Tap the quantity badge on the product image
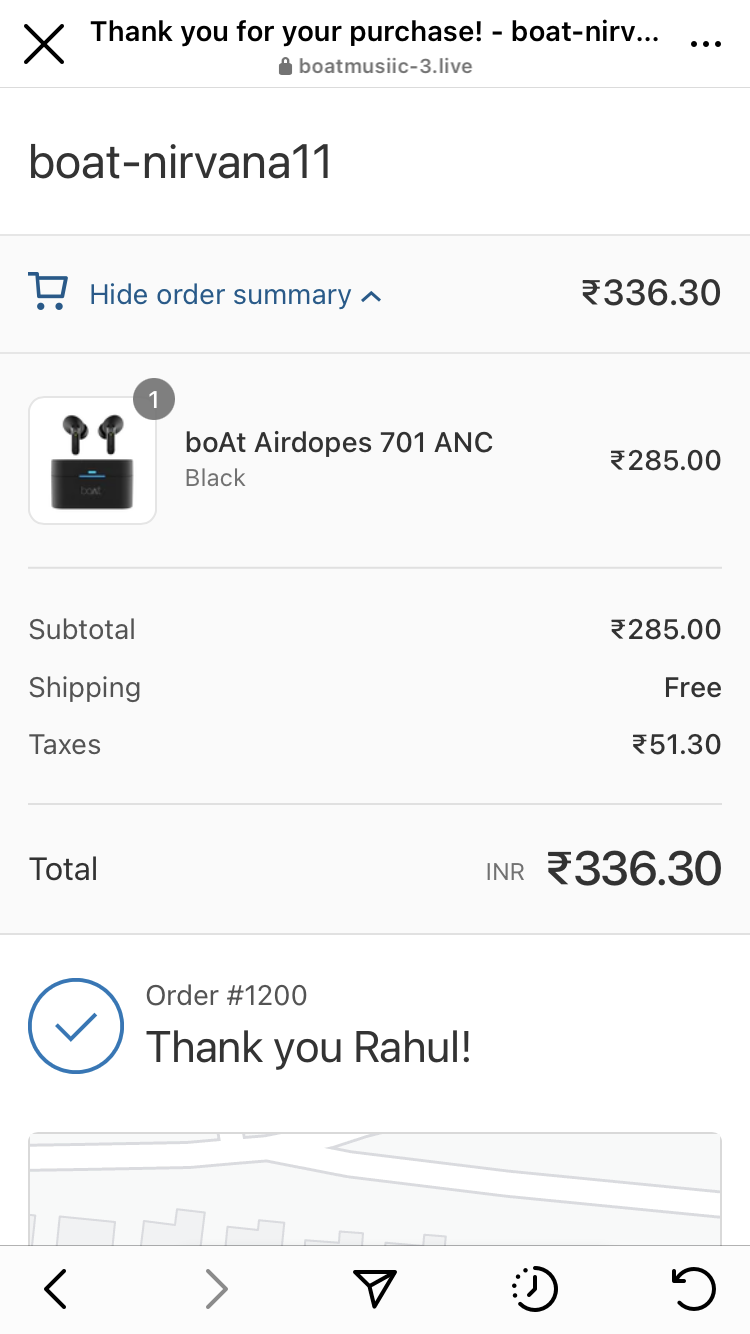The image size is (750, 1334). click(x=154, y=401)
